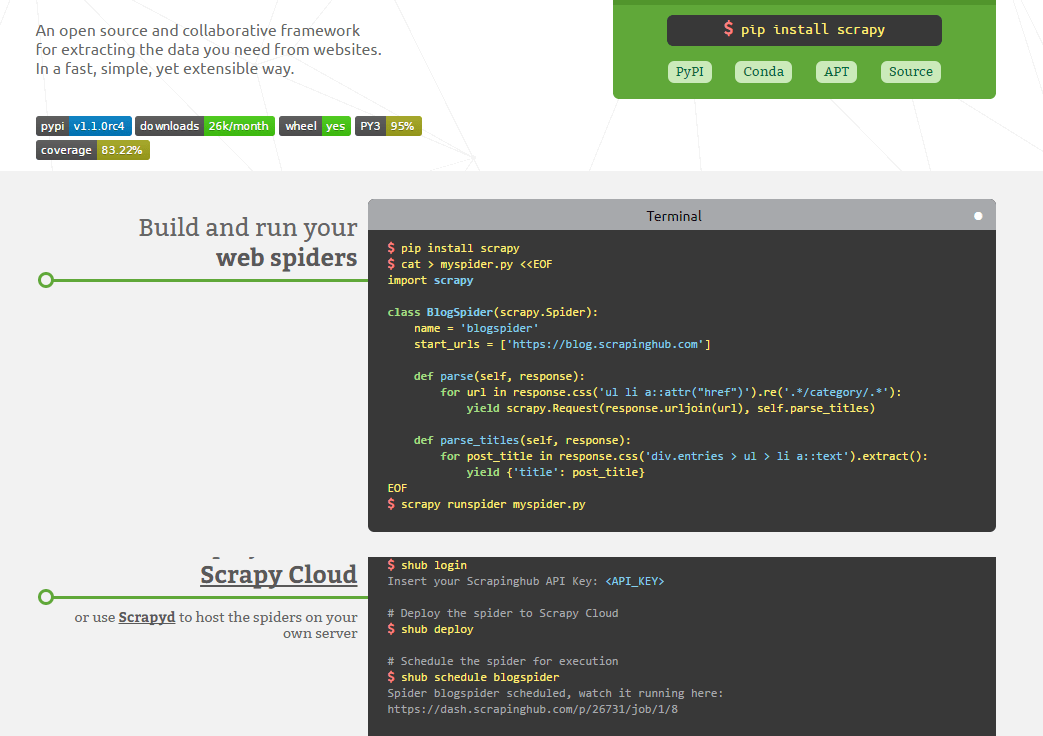Viewport: 1043px width, 736px height.
Task: Click the pip install scrapy command box
Action: pos(804,30)
